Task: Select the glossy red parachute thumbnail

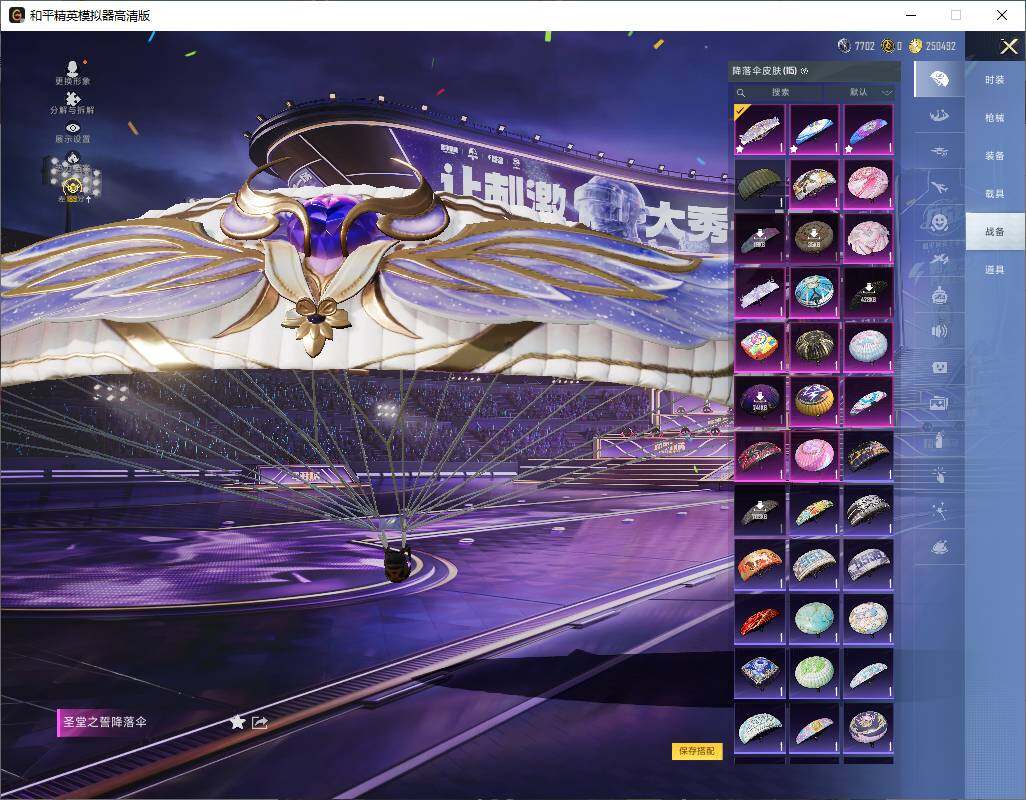Action: [760, 619]
